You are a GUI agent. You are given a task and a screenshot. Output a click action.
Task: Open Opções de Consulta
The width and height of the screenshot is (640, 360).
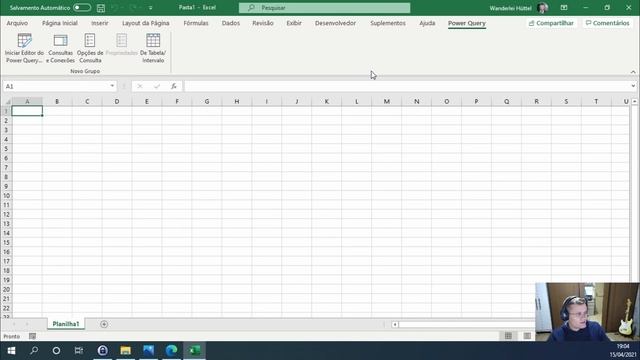(x=90, y=48)
